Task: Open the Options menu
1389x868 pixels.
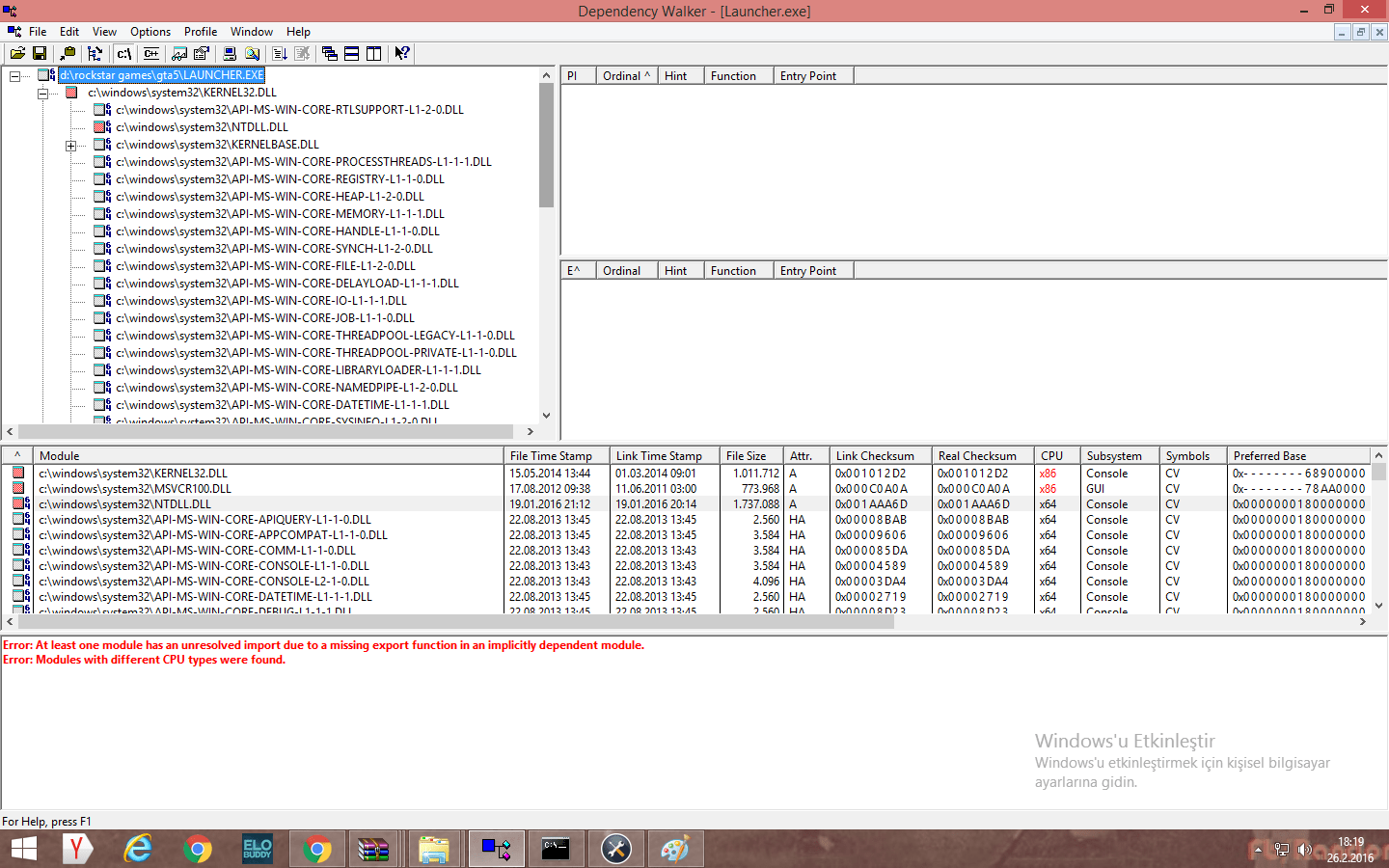Action: 150,32
